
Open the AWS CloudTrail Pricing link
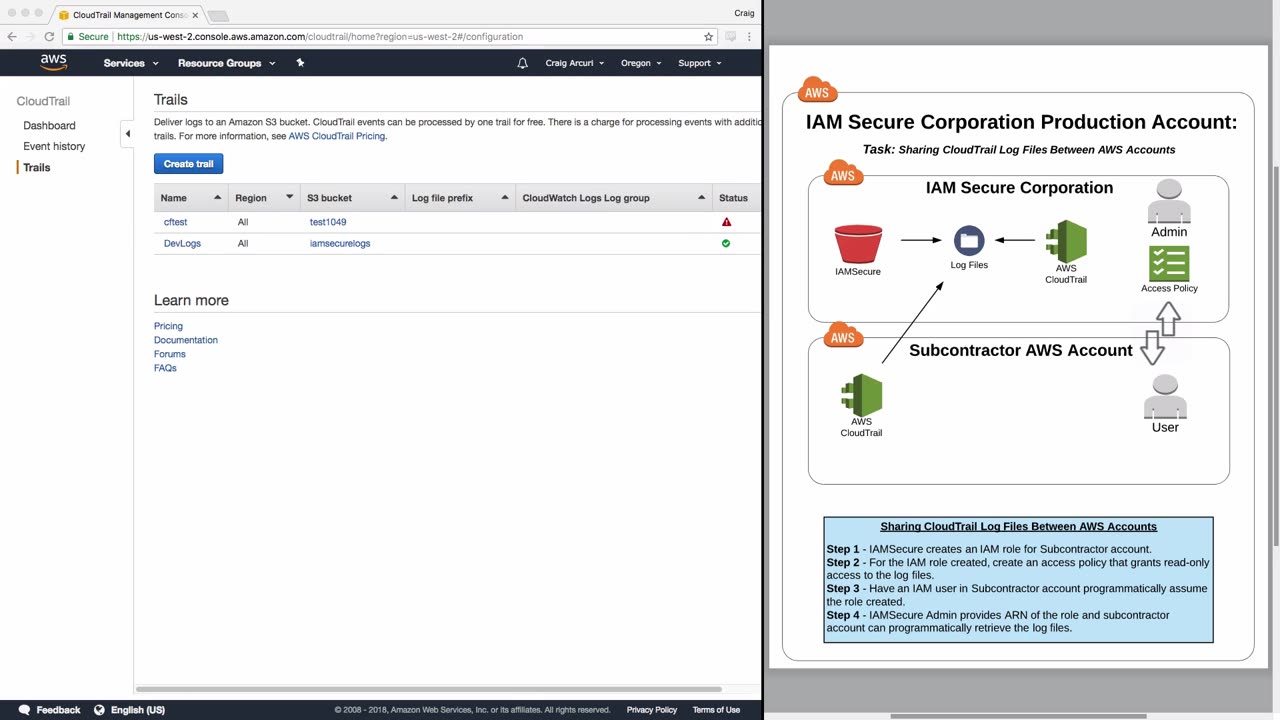[x=336, y=136]
